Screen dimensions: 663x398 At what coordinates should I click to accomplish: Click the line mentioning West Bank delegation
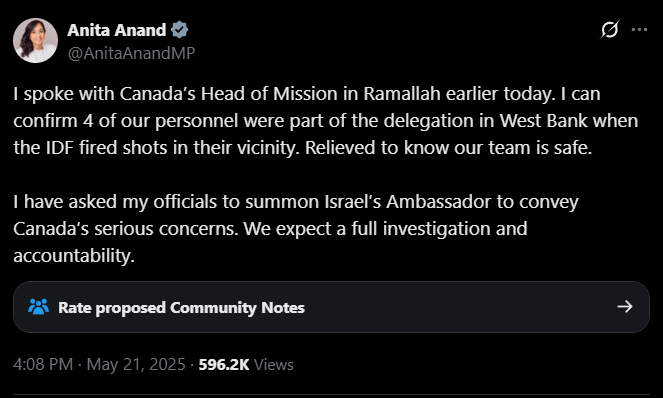(326, 121)
